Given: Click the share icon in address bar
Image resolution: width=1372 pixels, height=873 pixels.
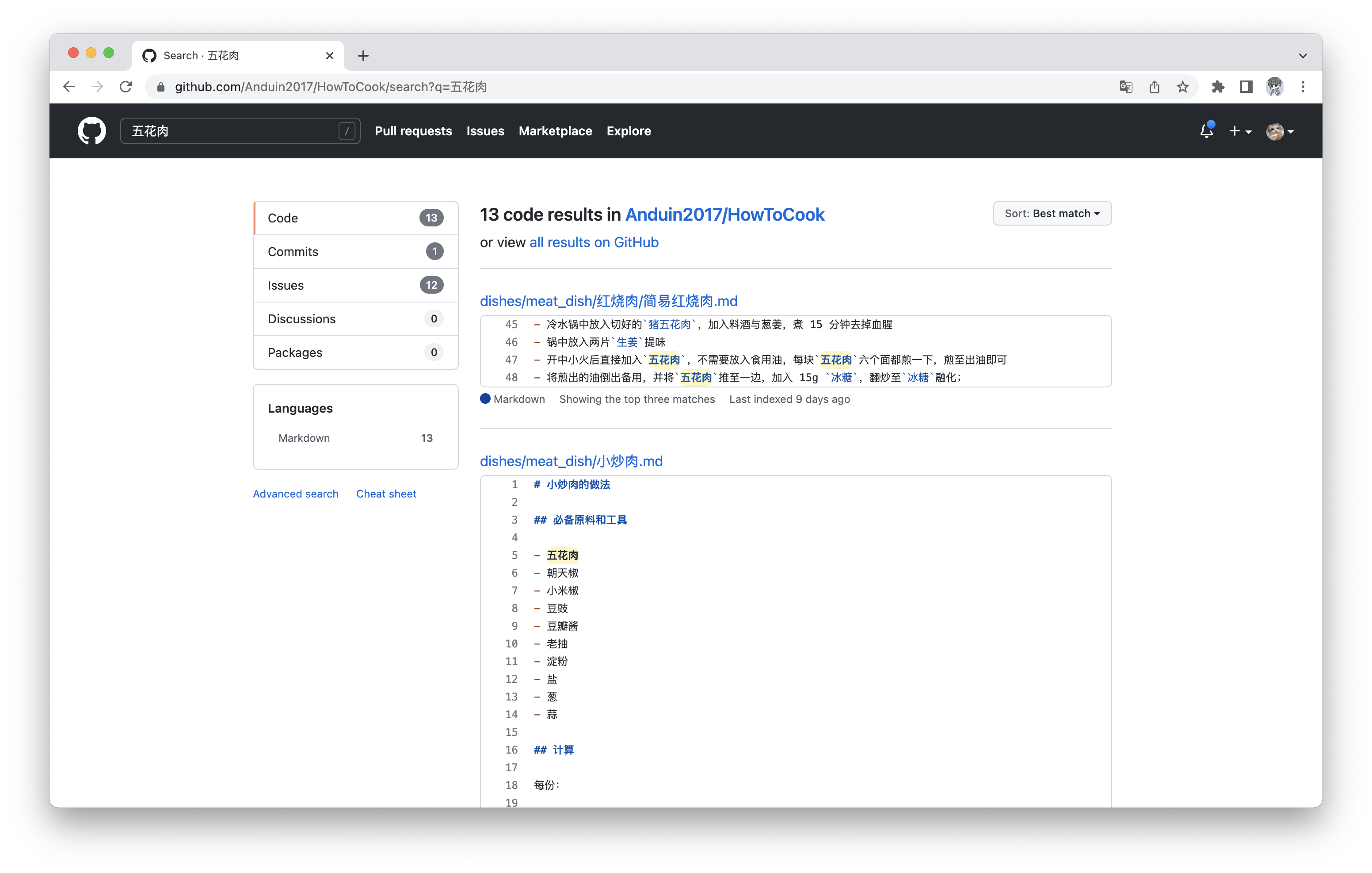Looking at the screenshot, I should (1155, 87).
